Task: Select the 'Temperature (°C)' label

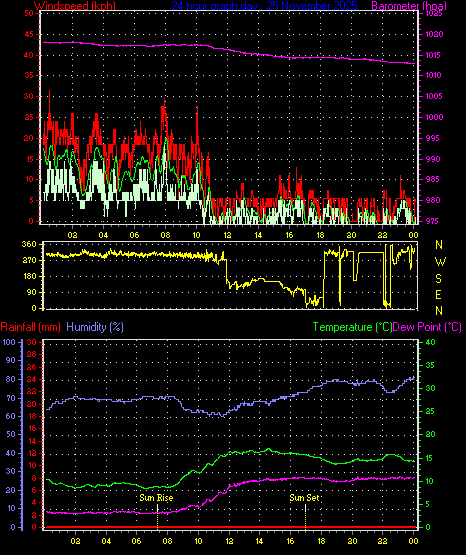Action: [x=352, y=327]
